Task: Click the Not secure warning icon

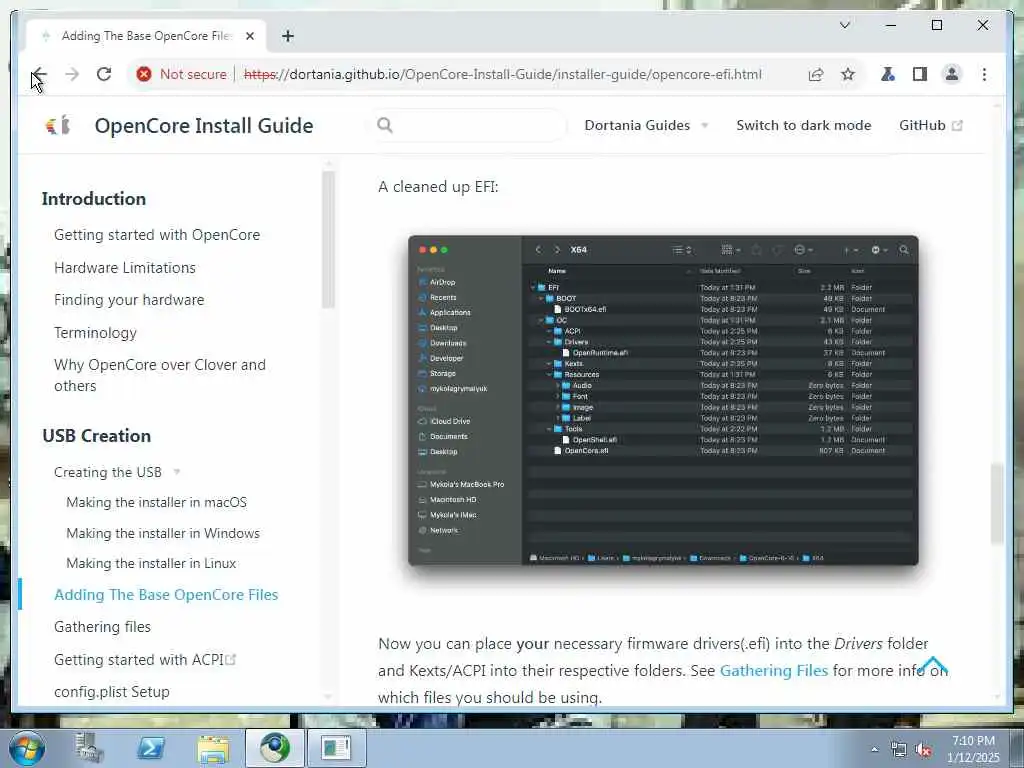Action: click(x=144, y=74)
